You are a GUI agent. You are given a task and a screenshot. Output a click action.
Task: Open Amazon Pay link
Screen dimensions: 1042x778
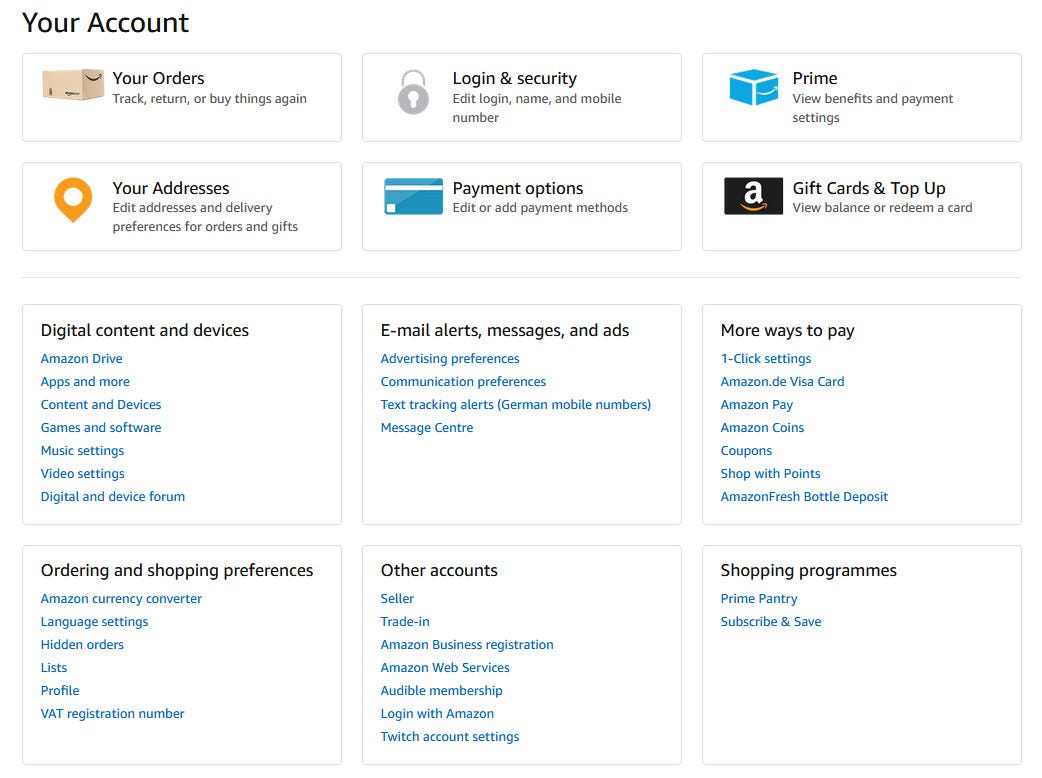click(756, 405)
